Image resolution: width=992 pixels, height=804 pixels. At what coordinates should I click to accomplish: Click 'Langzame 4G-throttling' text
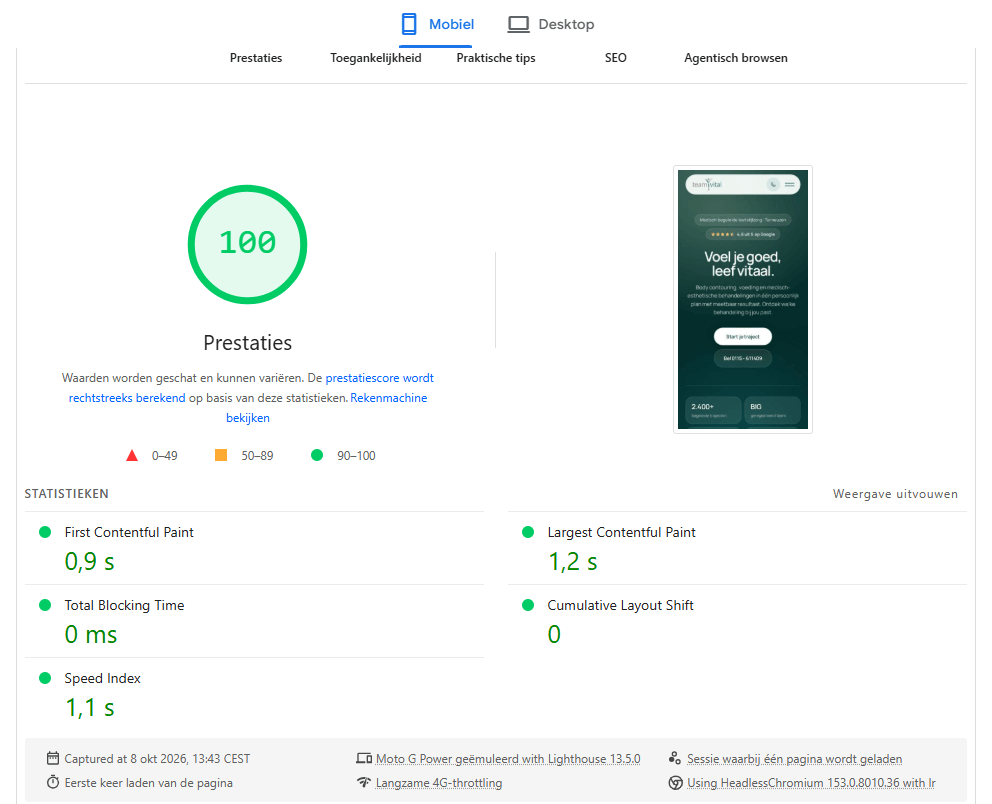(439, 783)
